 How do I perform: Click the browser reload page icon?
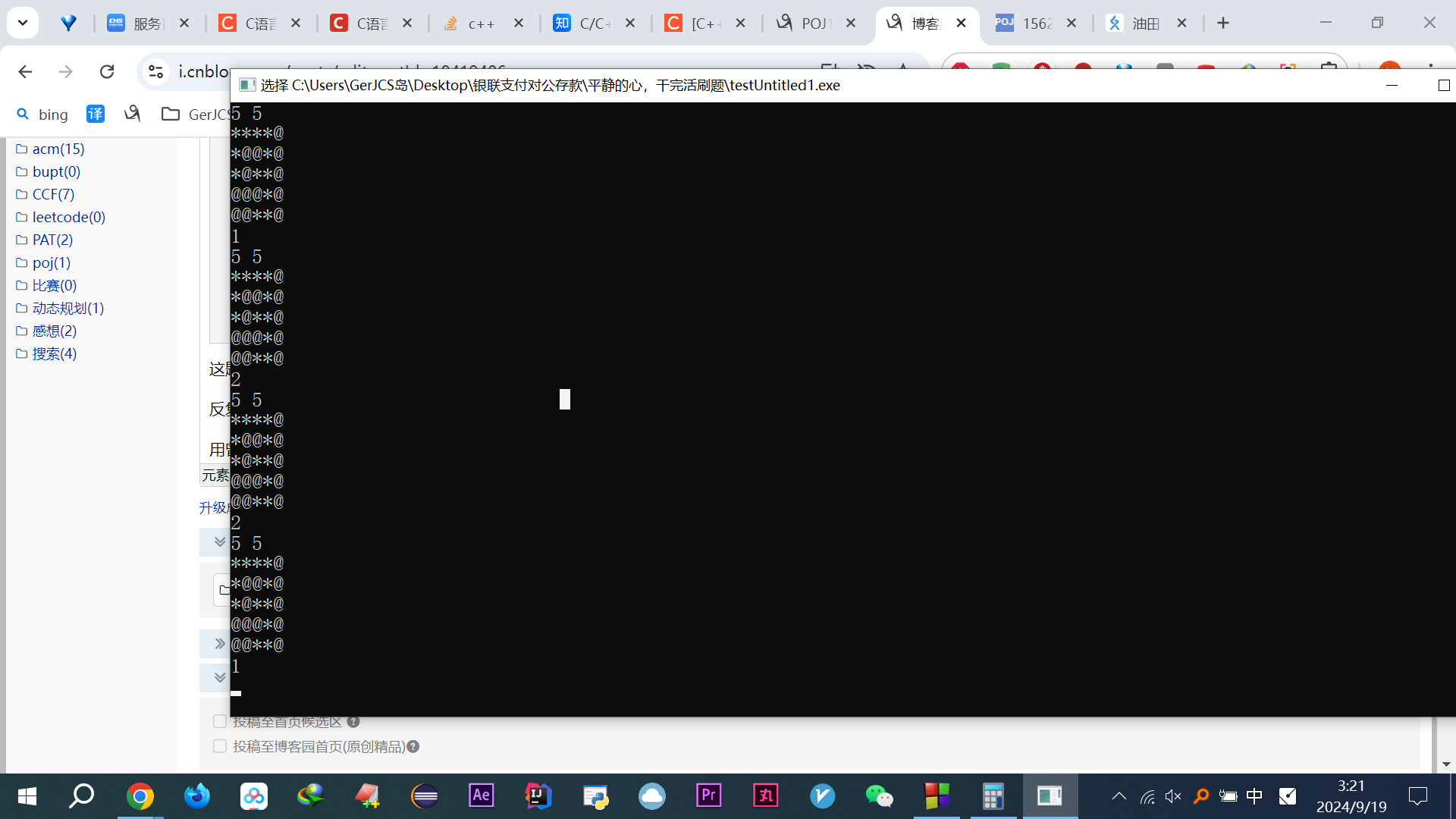(x=107, y=71)
